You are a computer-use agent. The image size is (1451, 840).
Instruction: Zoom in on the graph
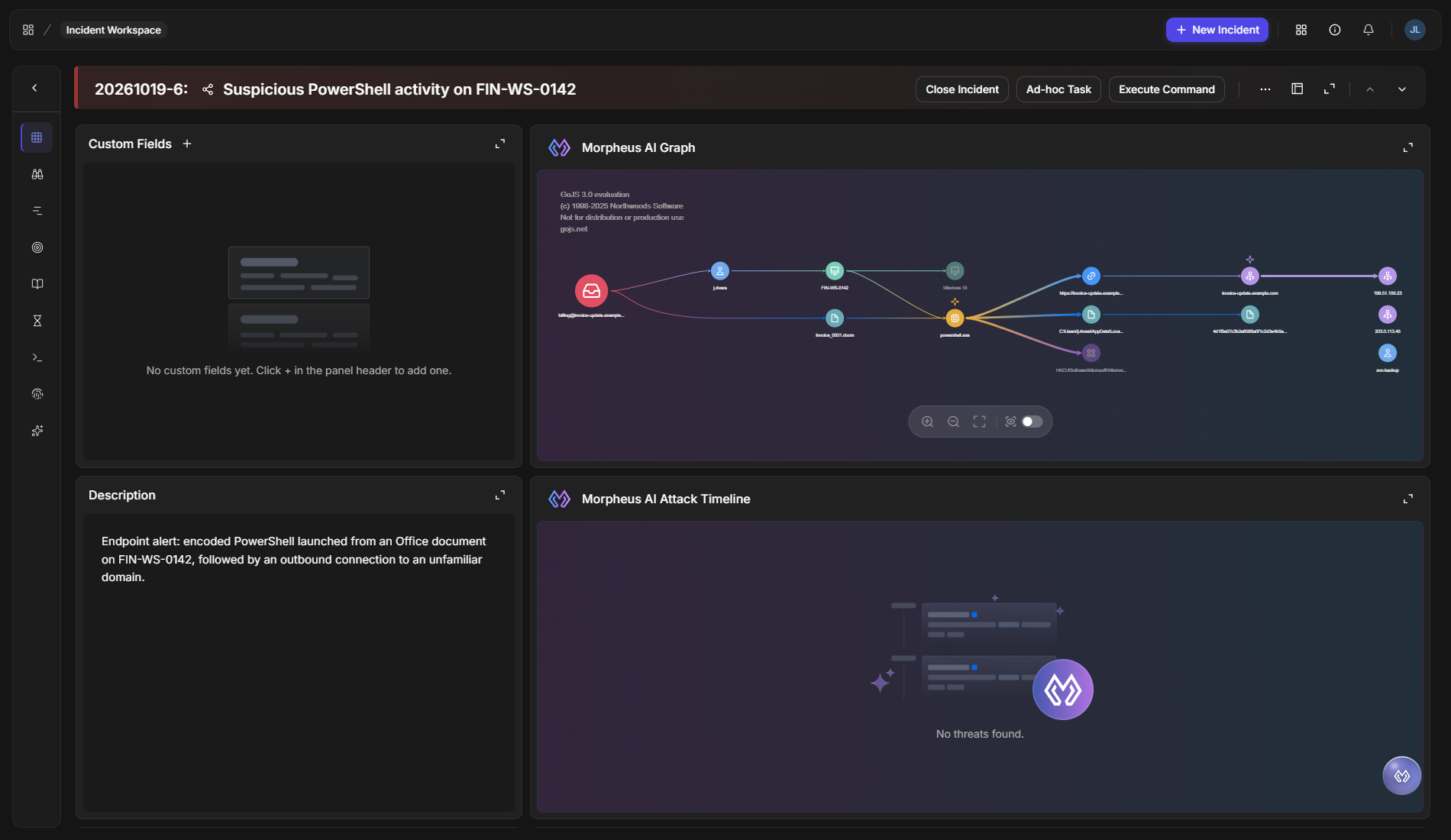point(927,422)
